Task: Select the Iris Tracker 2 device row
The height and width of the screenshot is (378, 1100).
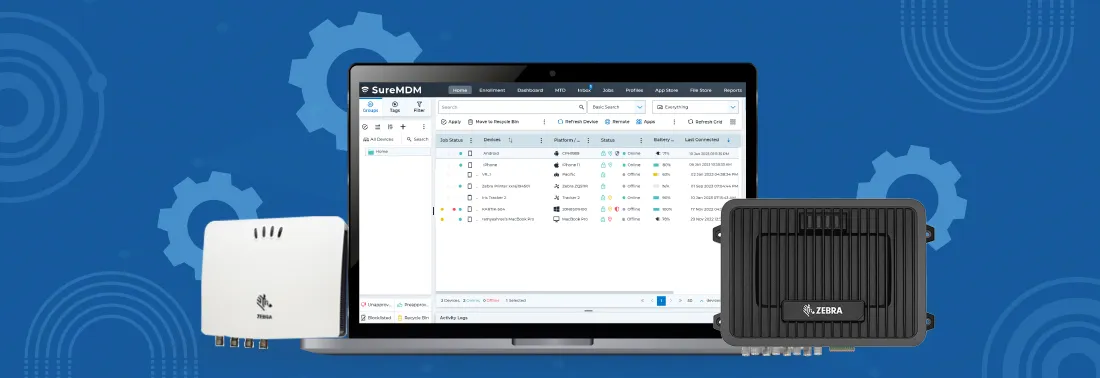Action: pyautogui.click(x=588, y=198)
